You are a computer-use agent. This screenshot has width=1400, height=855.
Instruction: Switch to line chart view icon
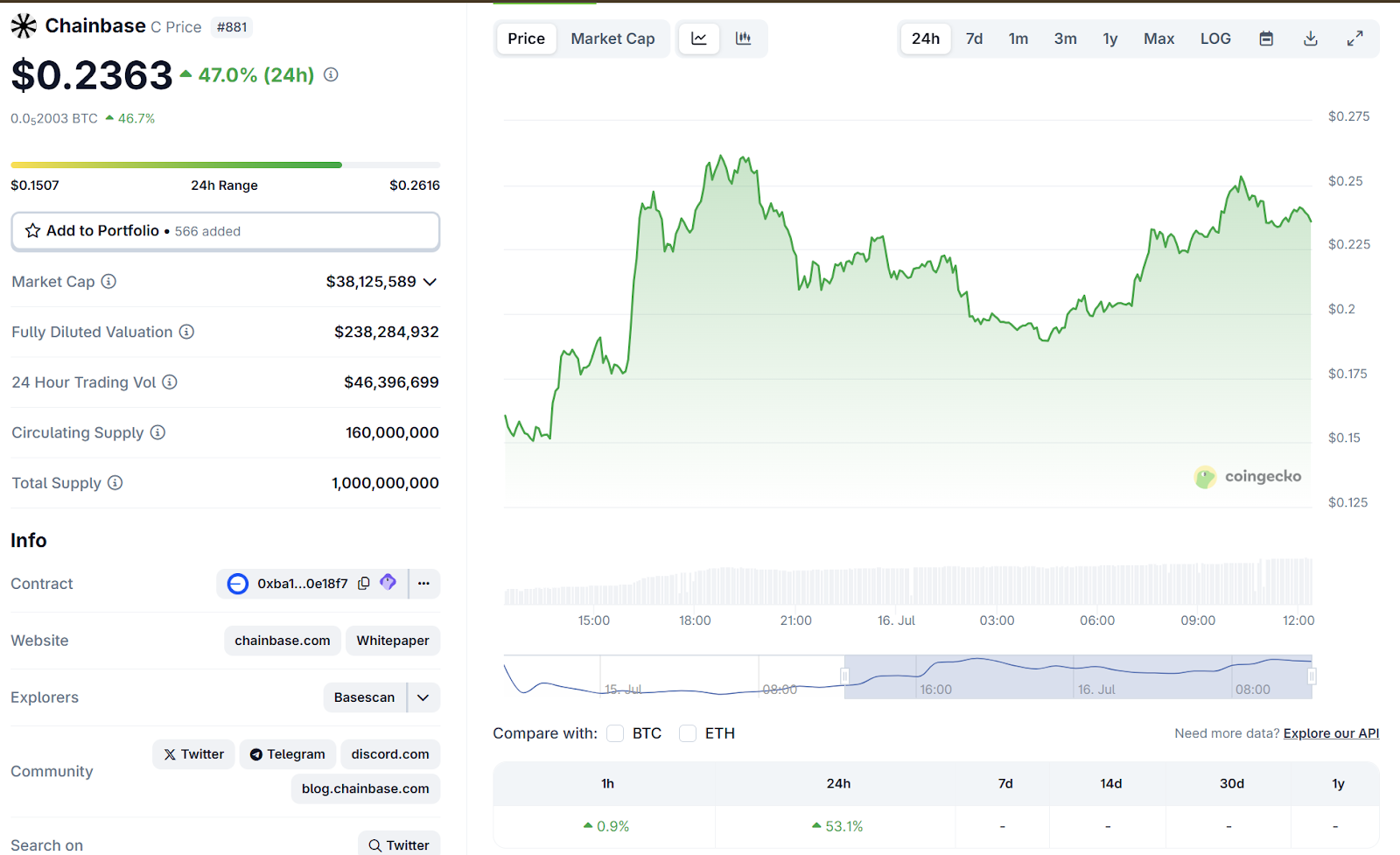click(699, 39)
